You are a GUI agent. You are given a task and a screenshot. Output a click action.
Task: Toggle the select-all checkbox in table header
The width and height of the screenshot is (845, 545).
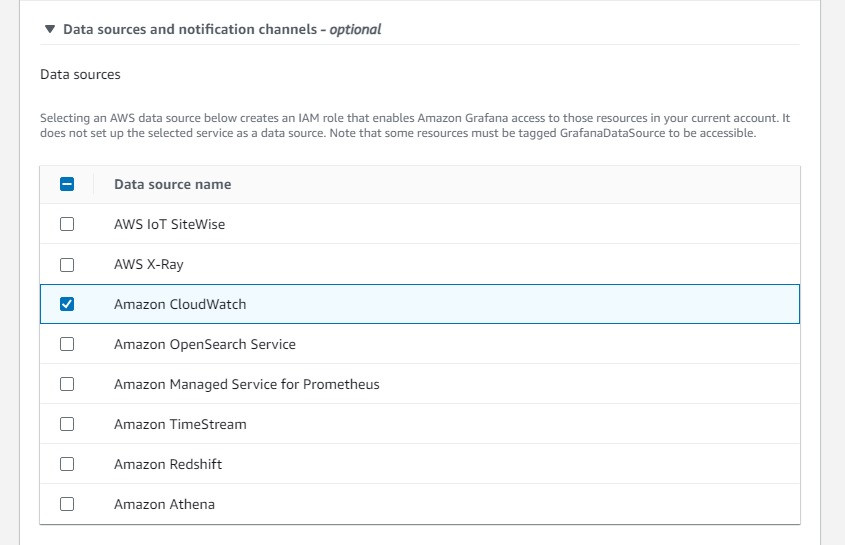[x=67, y=184]
